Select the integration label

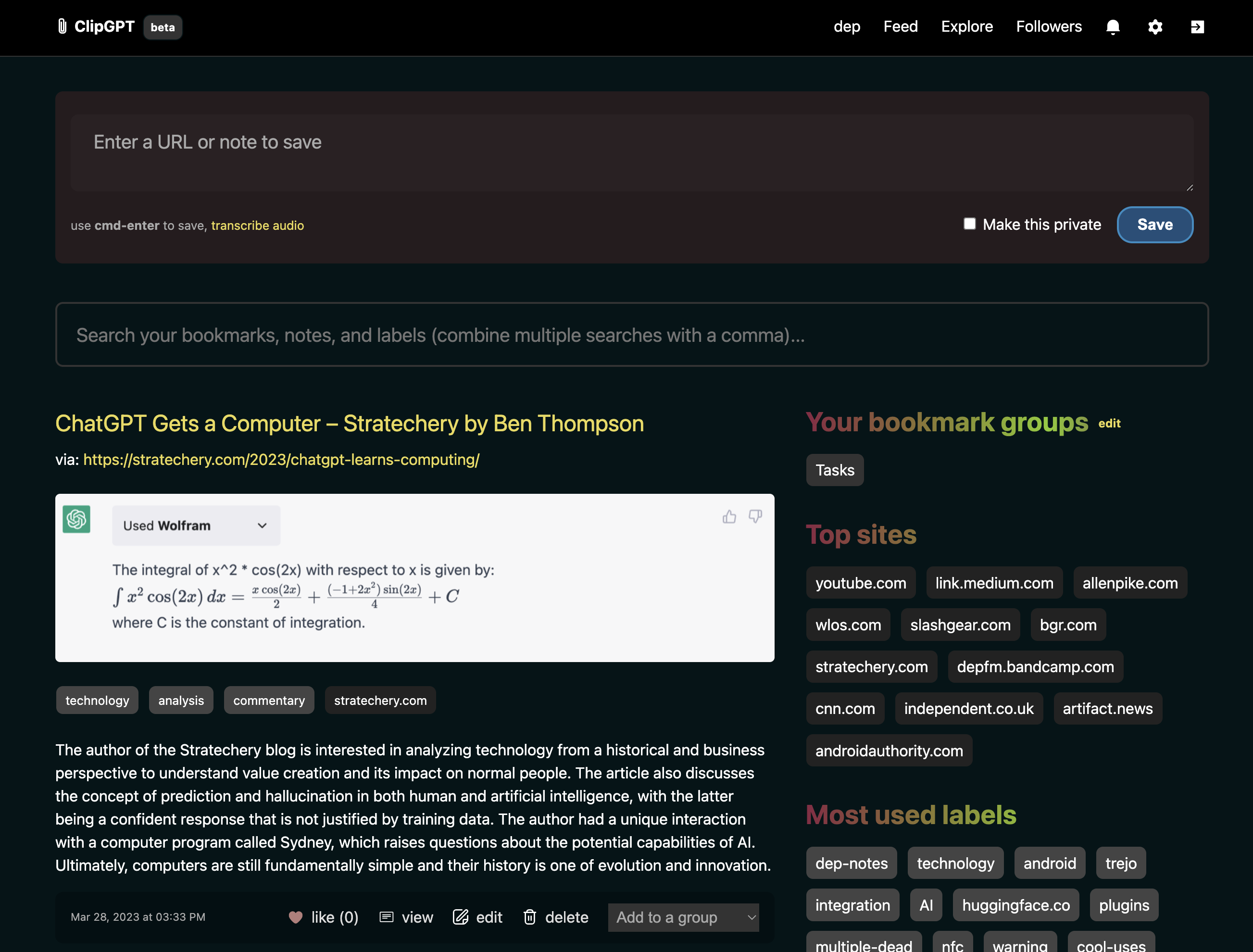[853, 905]
